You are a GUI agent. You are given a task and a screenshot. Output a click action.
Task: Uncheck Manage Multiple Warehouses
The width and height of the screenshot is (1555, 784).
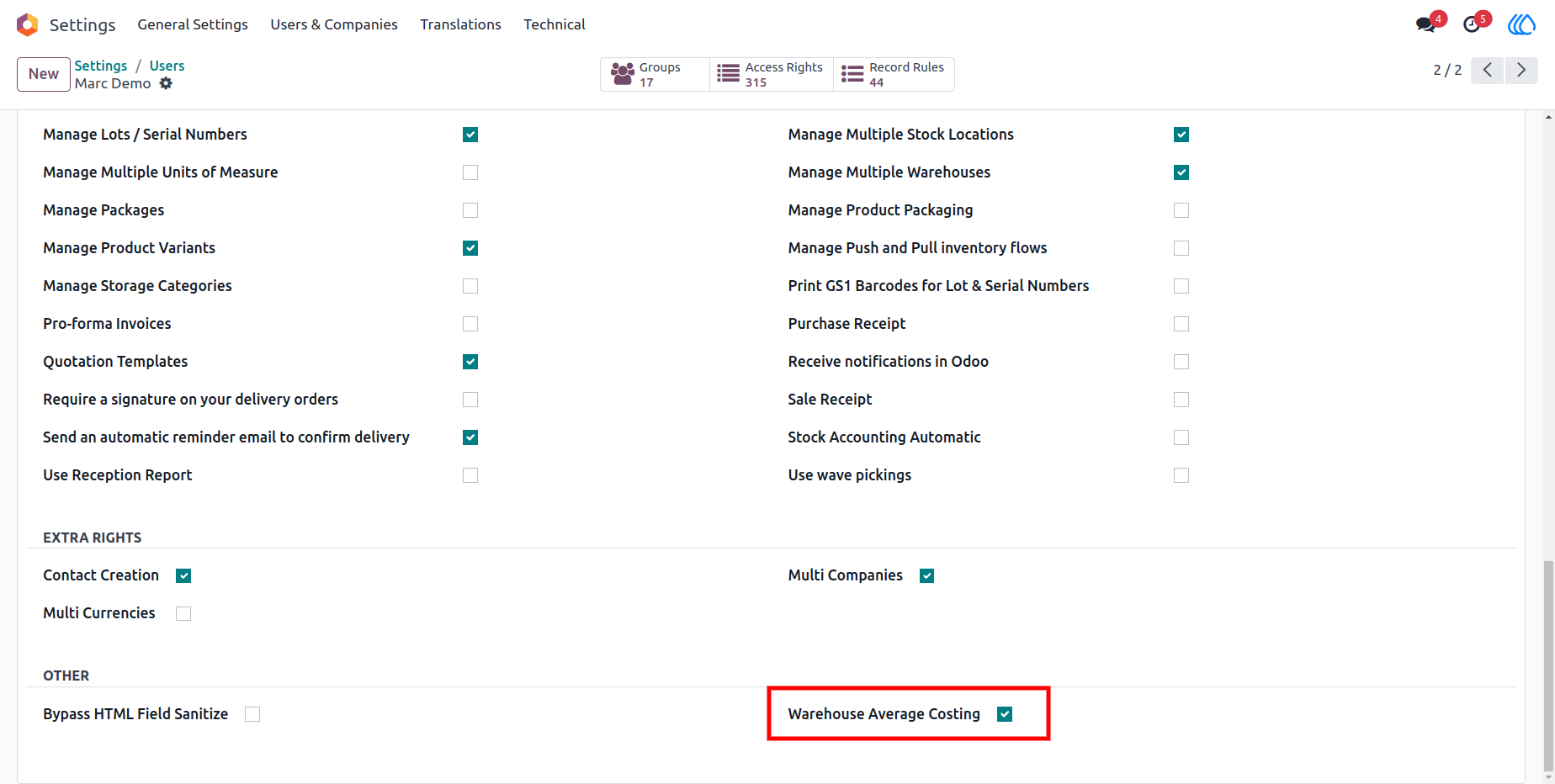pos(1181,172)
